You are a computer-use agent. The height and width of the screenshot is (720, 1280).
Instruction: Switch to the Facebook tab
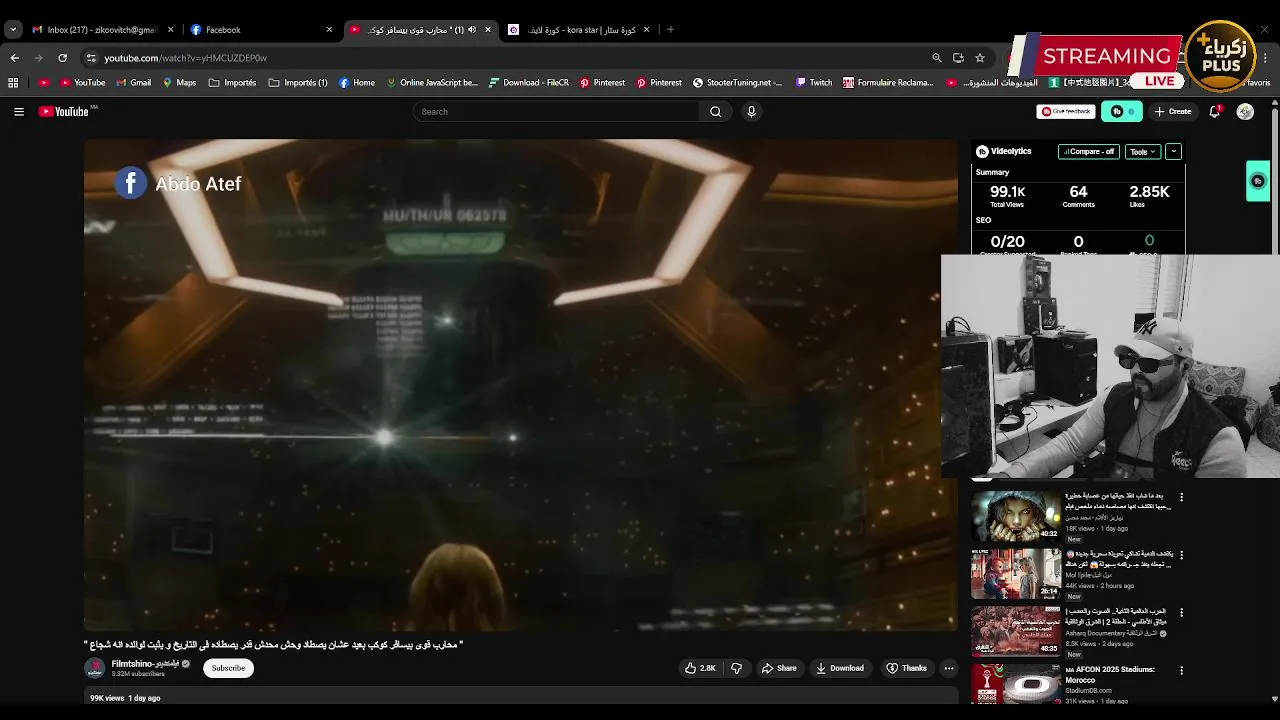tap(262, 30)
